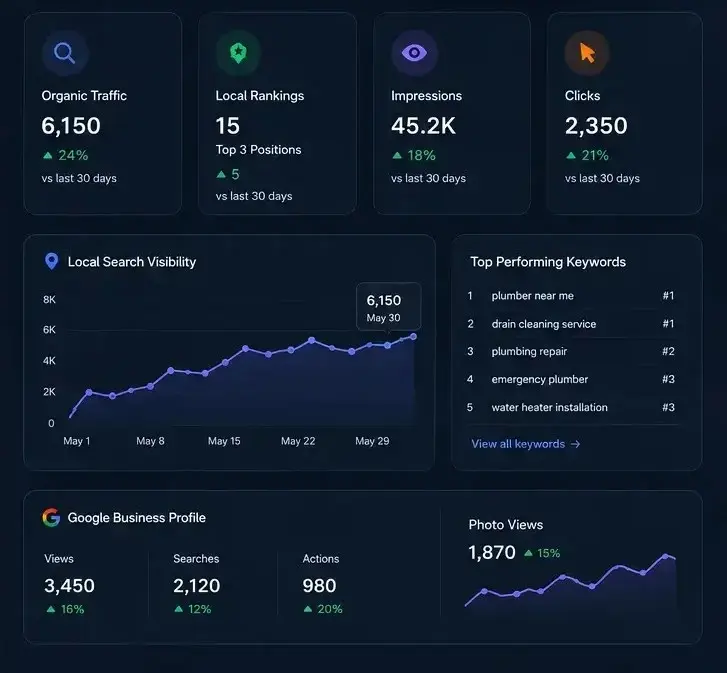Viewport: 727px width, 673px height.
Task: Click the Organic Traffic value 6,150
Action: point(71,126)
